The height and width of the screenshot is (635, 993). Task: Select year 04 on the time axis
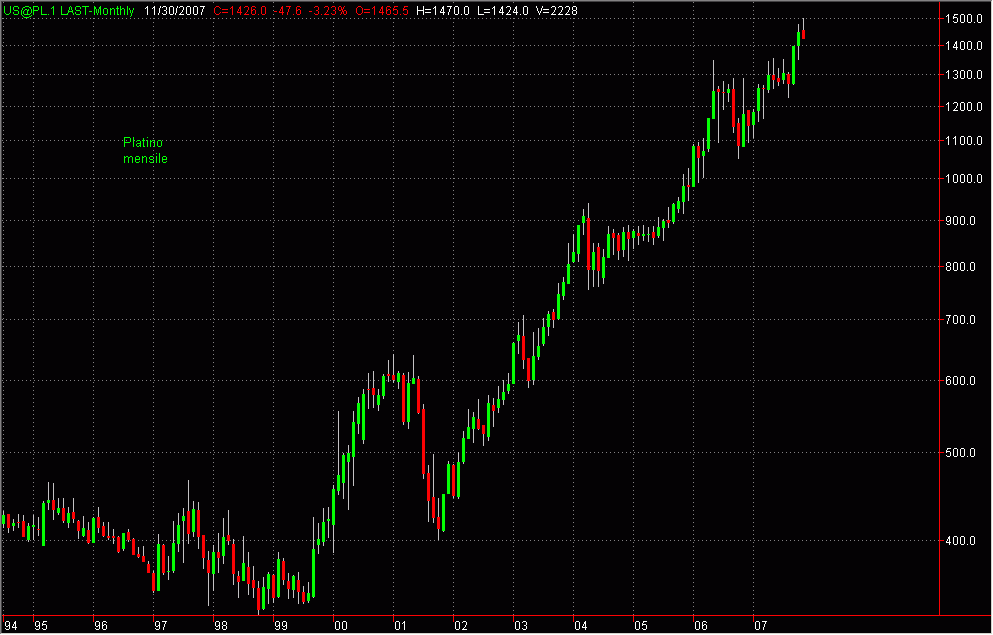[x=579, y=625]
